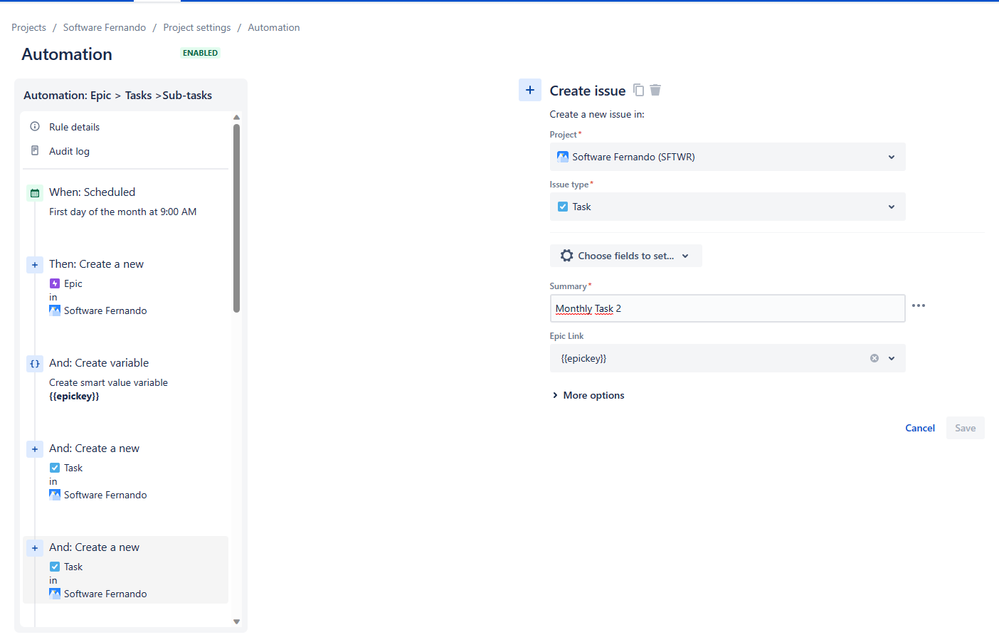Click the Cancel button
The height and width of the screenshot is (638, 999).
[x=920, y=428]
